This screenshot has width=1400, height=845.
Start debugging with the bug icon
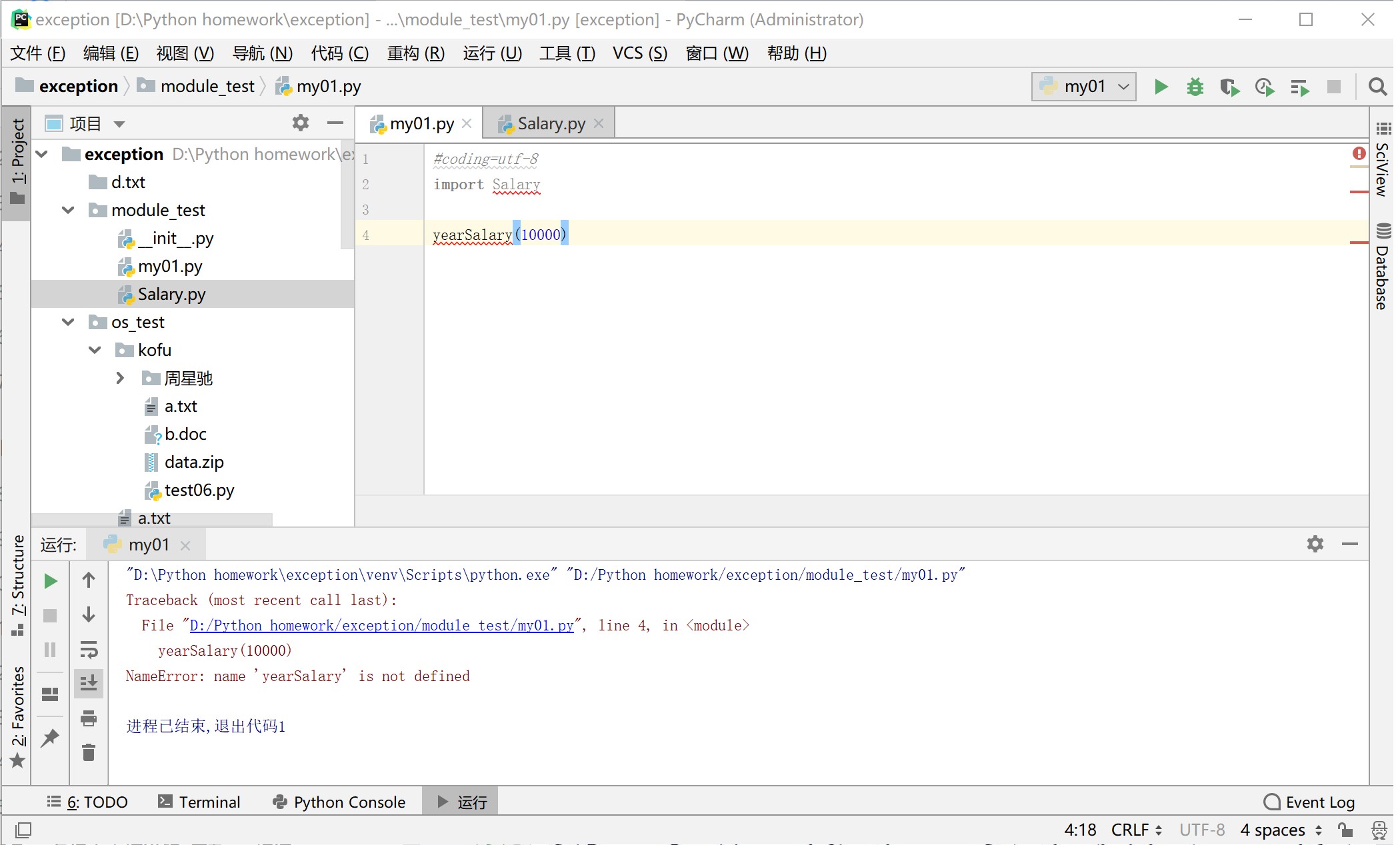point(1195,87)
